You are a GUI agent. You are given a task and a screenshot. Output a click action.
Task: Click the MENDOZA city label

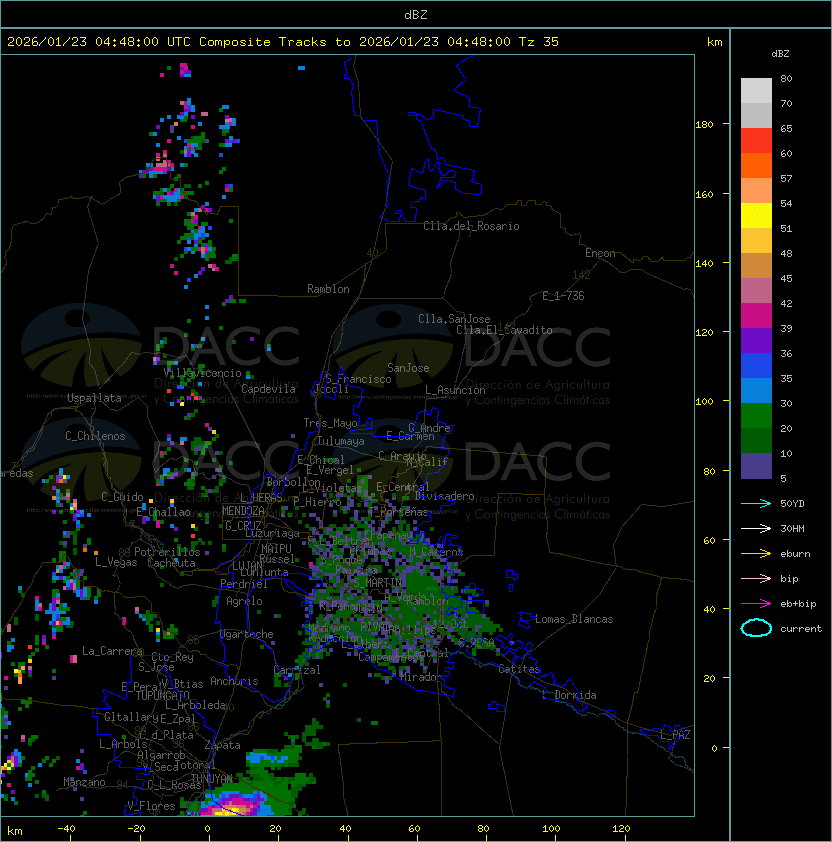(243, 511)
